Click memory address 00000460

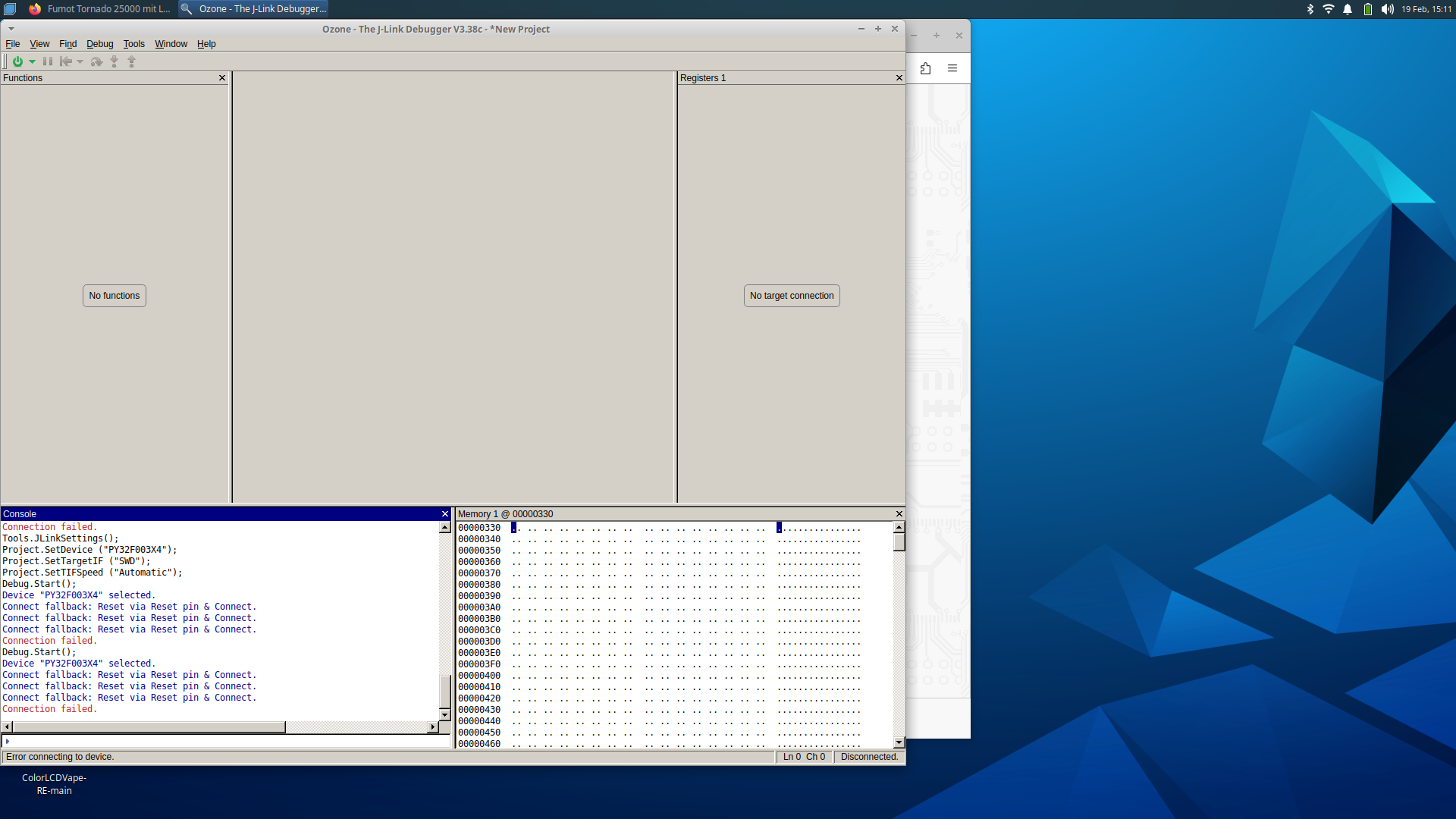tap(479, 744)
